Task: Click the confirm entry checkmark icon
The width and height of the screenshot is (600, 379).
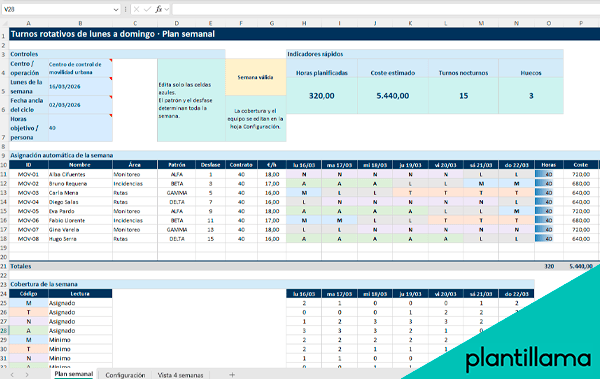Action: coord(148,9)
